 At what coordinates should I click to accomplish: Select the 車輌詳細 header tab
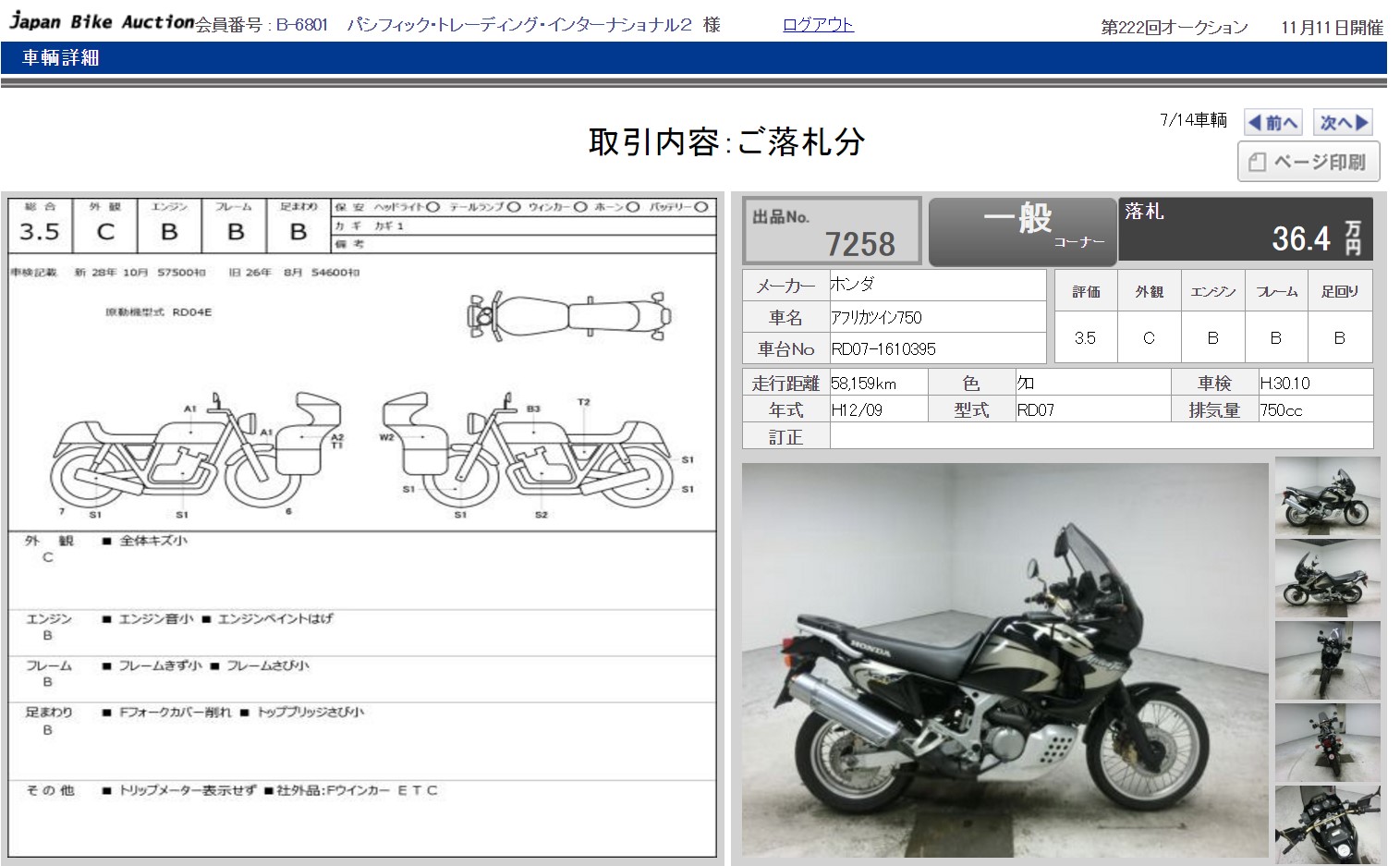pos(61,57)
